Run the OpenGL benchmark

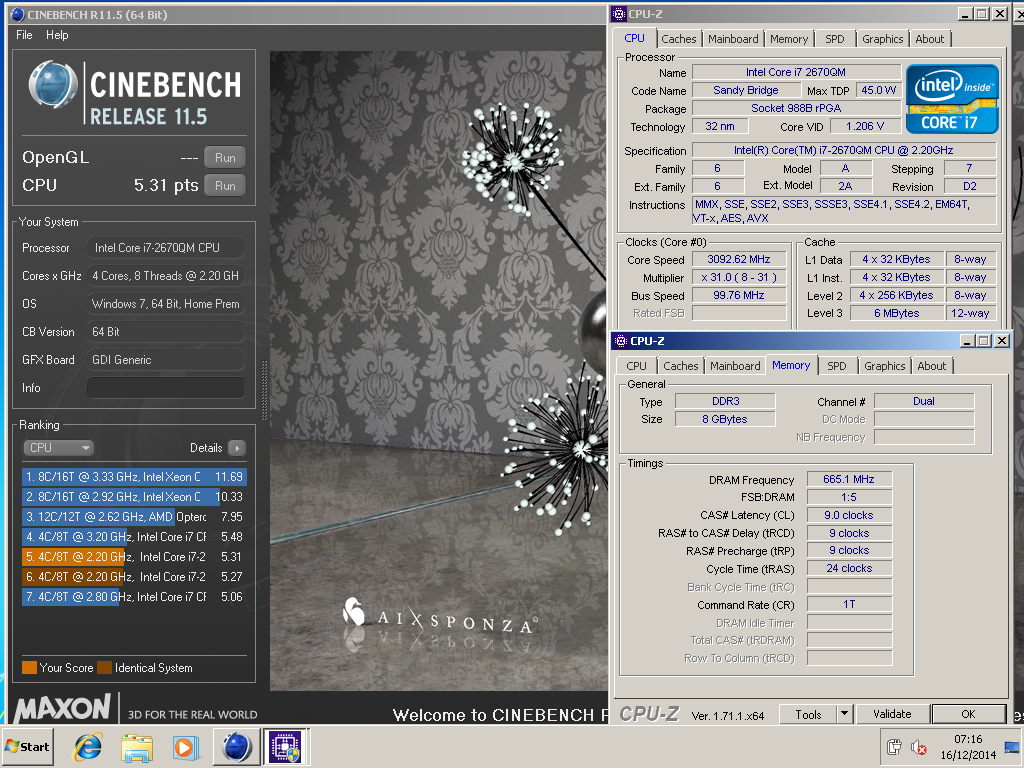pyautogui.click(x=225, y=157)
